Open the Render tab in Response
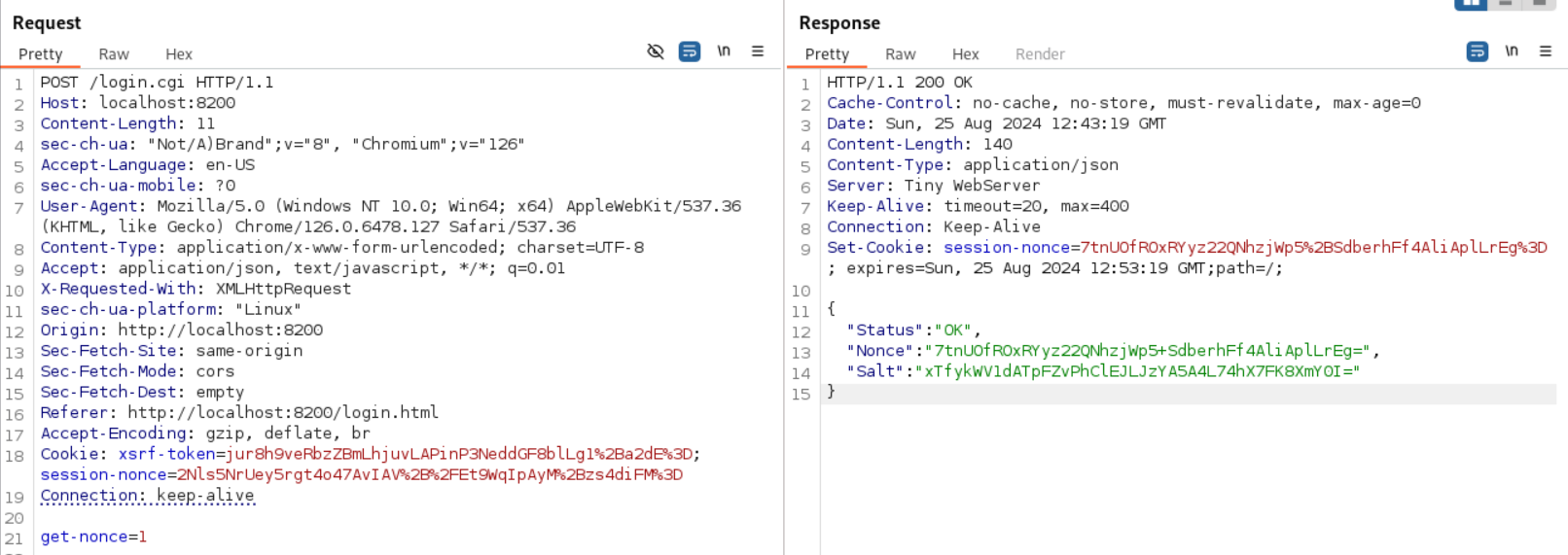 pos(1040,54)
